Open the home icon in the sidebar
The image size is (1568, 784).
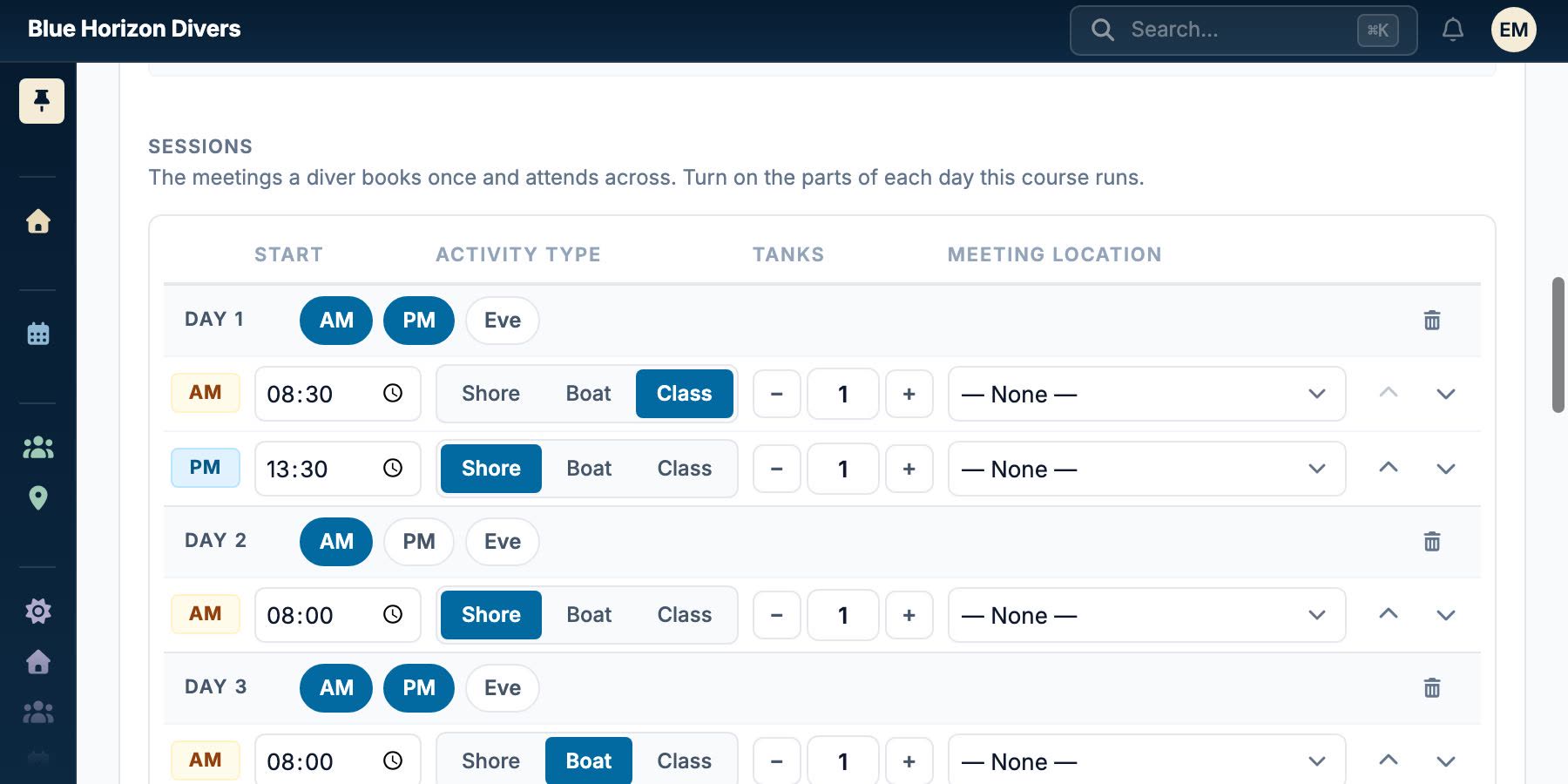pyautogui.click(x=38, y=221)
